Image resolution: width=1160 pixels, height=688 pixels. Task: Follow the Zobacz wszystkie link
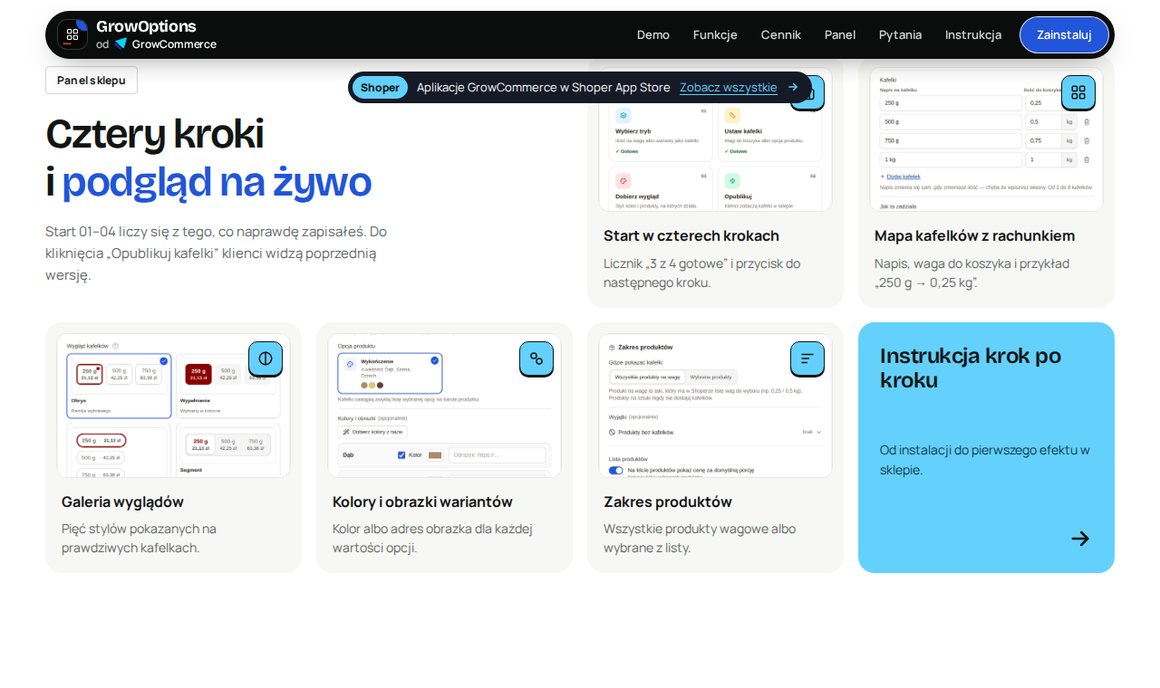[x=728, y=87]
